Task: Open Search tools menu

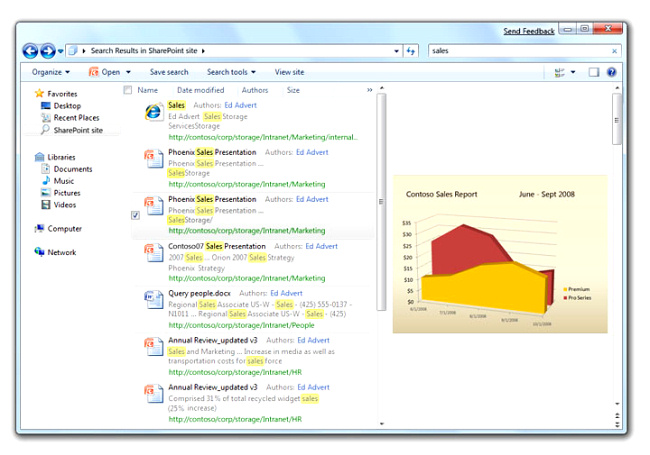Action: coord(231,72)
